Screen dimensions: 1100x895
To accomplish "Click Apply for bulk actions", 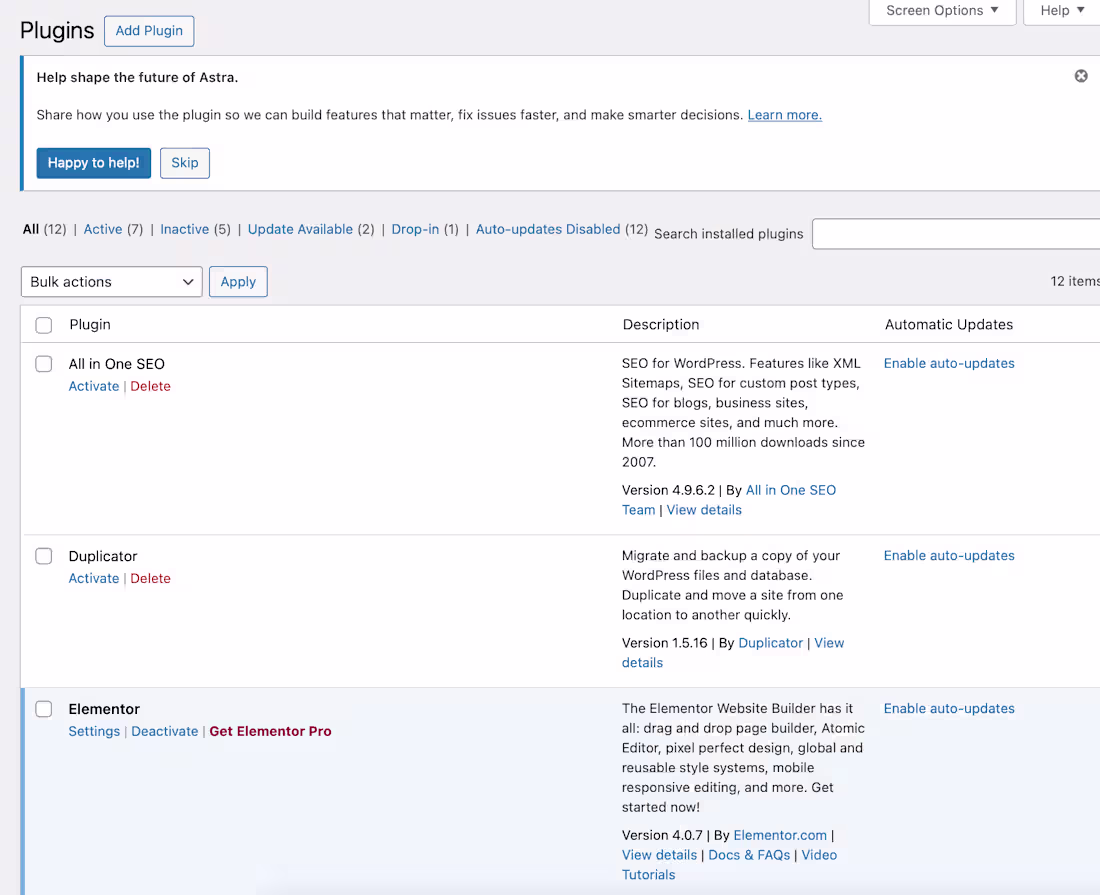I will point(238,281).
